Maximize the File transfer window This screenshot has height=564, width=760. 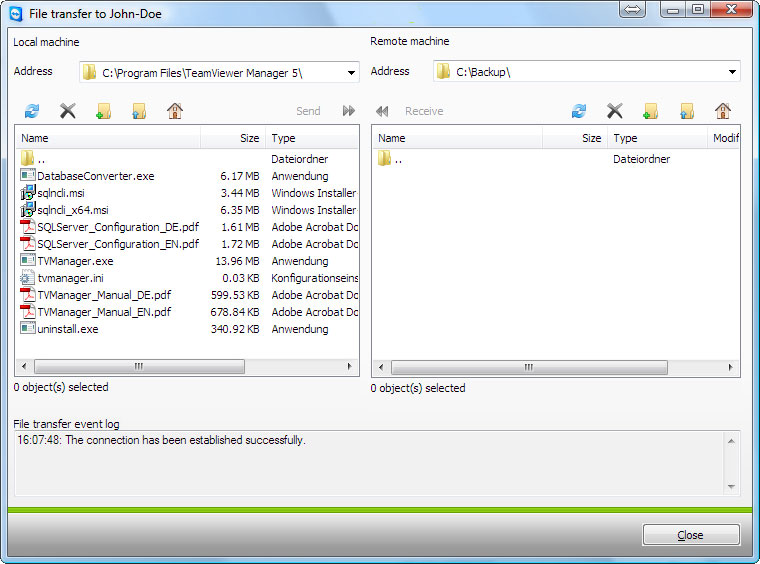point(698,9)
